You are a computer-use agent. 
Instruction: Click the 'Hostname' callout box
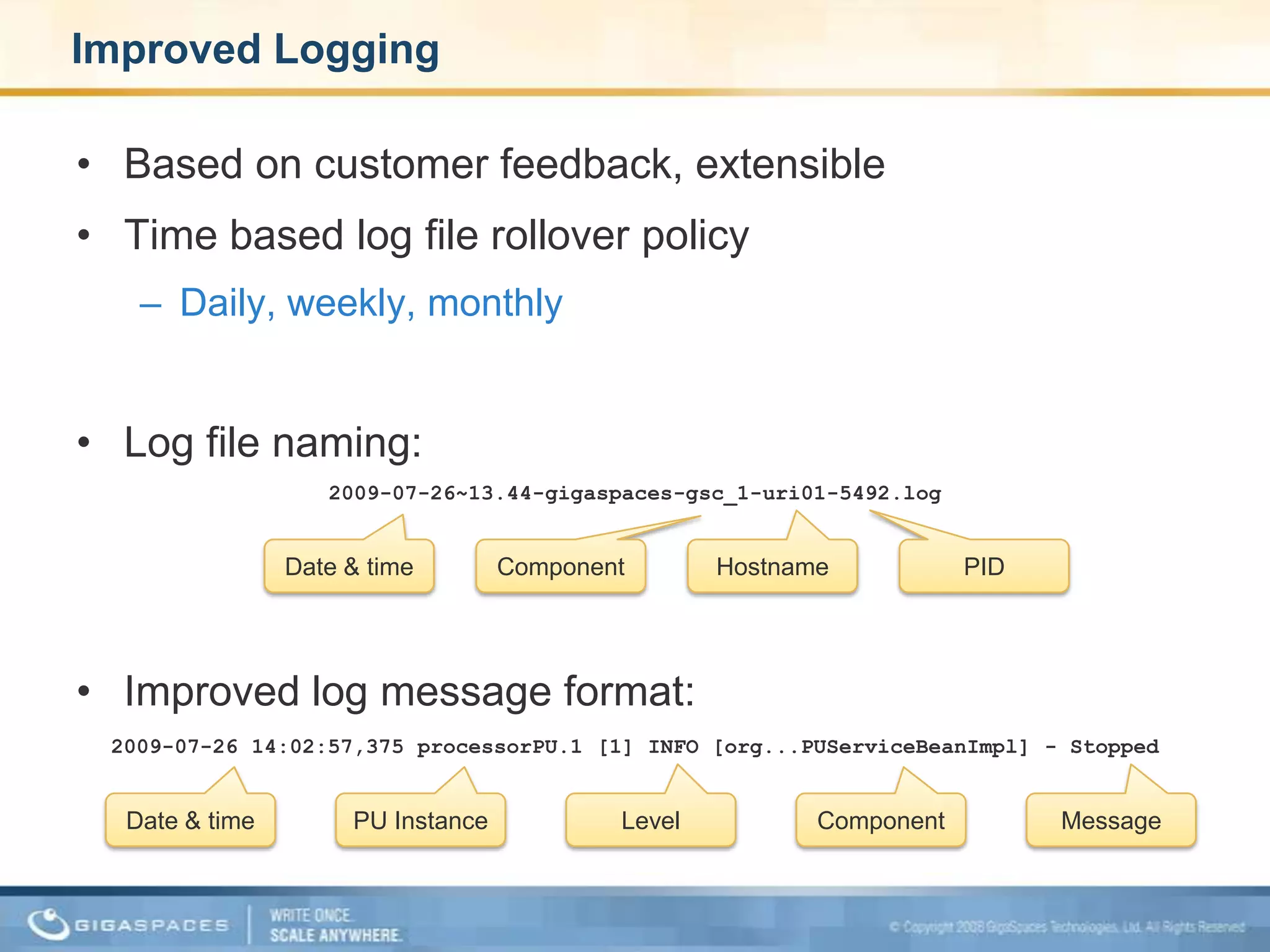772,566
